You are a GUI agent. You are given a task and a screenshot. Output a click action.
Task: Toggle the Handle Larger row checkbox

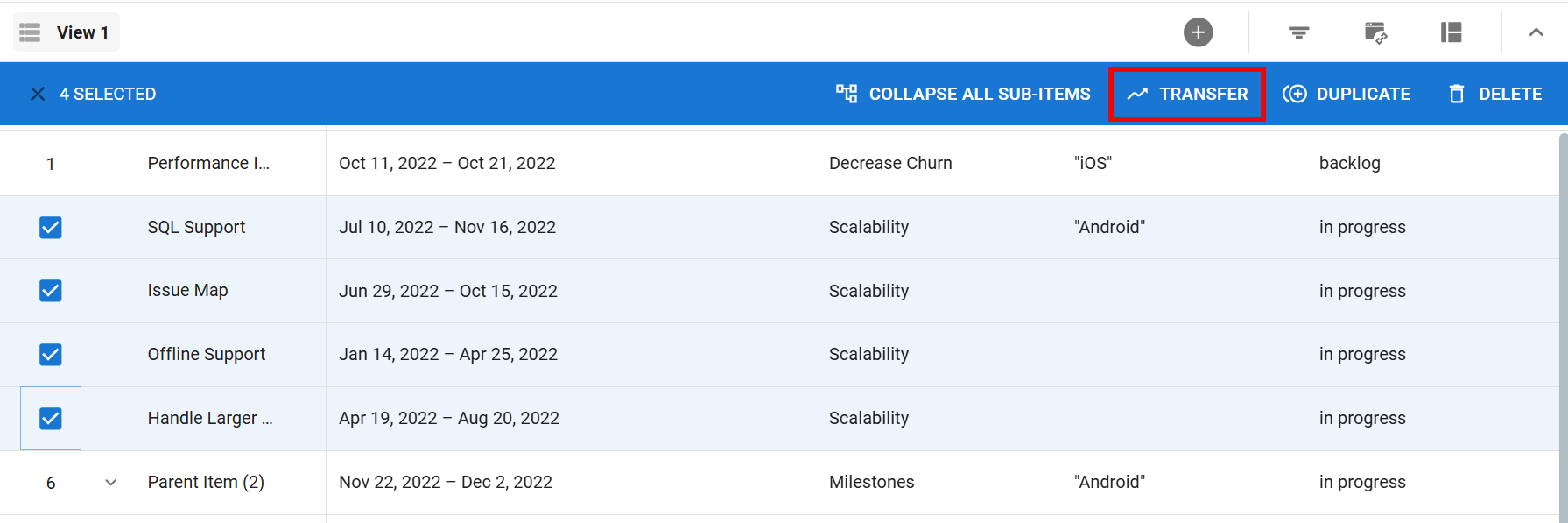tap(51, 419)
